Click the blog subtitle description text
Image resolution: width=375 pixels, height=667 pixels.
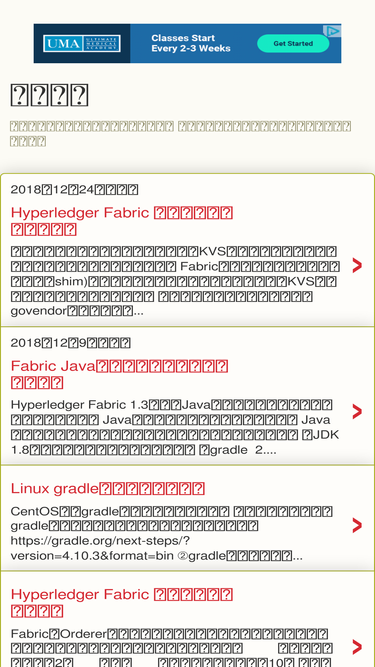181,134
